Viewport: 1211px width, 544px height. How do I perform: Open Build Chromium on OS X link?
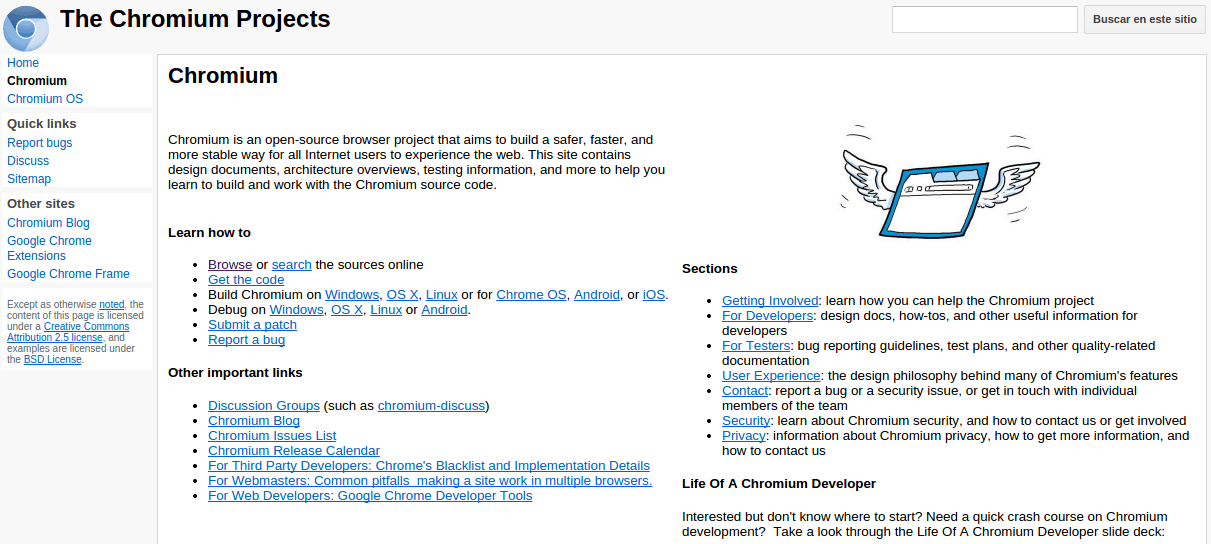[403, 295]
